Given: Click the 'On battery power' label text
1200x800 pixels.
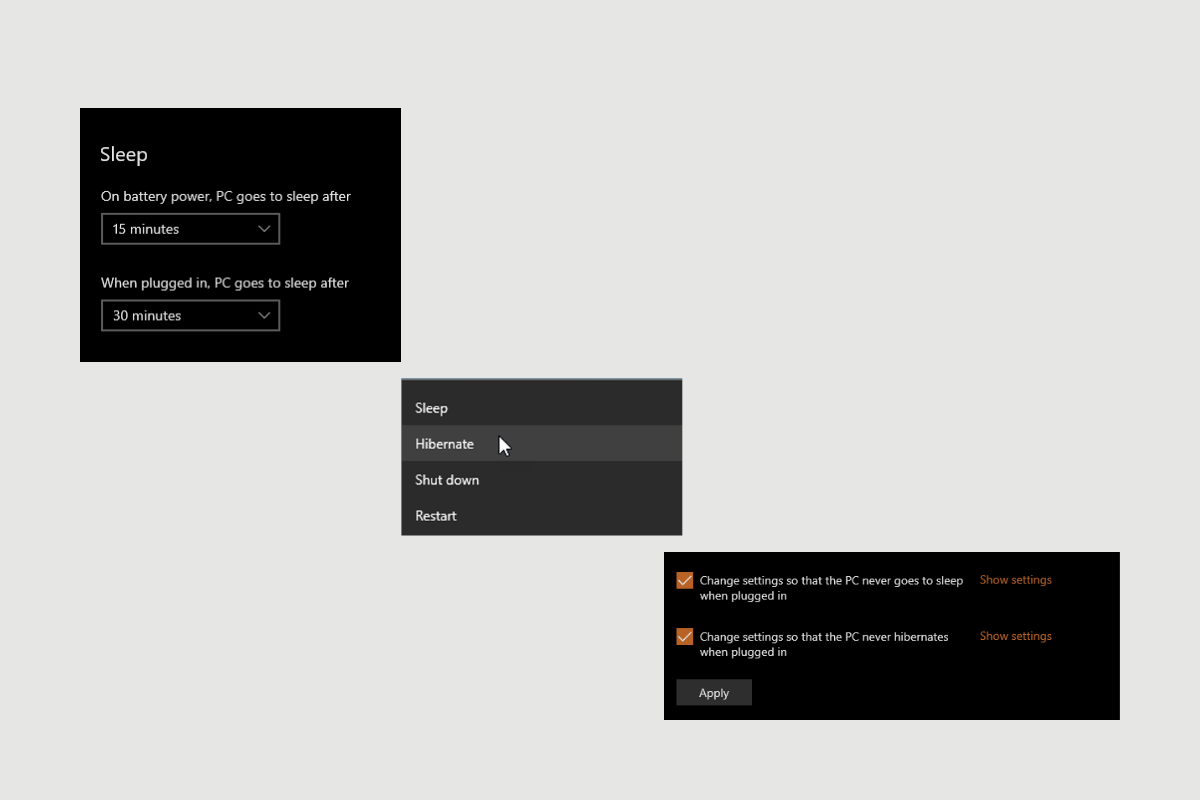Looking at the screenshot, I should coord(225,197).
